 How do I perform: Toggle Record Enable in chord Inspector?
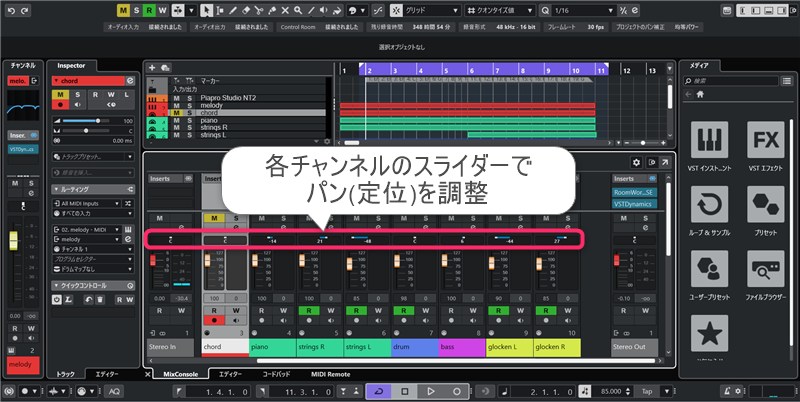click(x=60, y=105)
